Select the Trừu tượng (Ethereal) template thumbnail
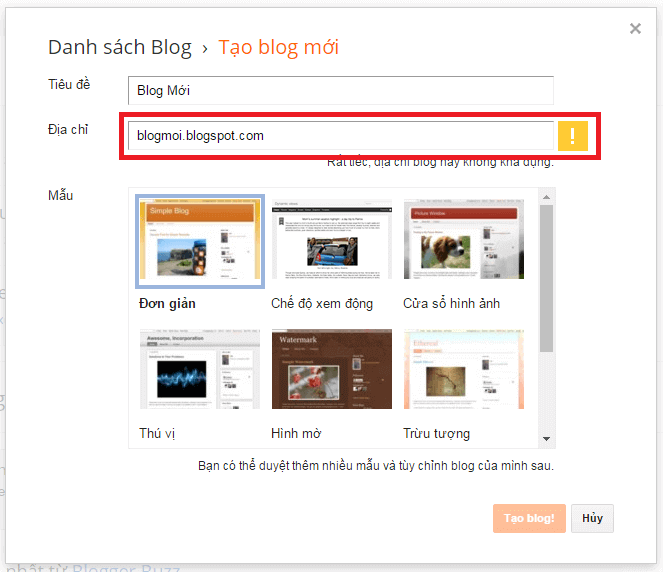This screenshot has height=572, width=663. click(x=464, y=369)
